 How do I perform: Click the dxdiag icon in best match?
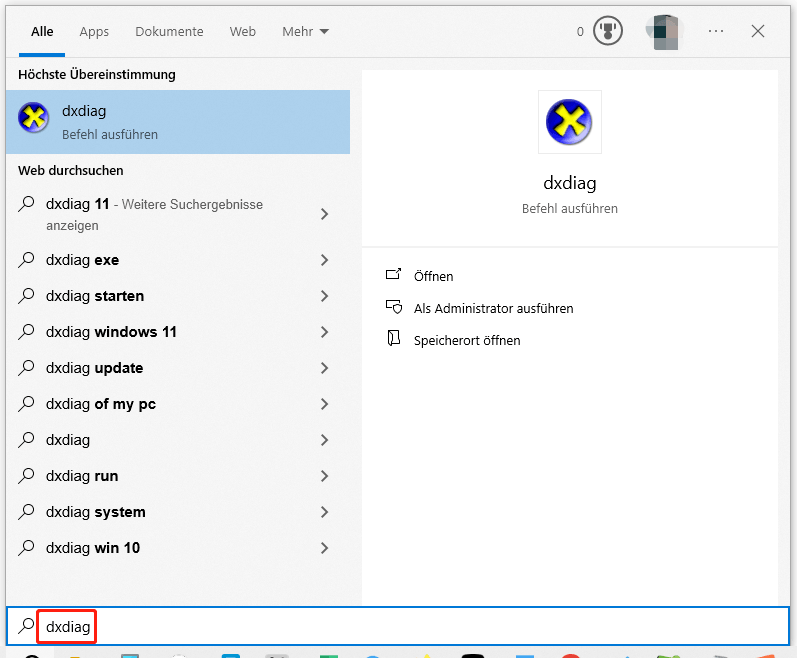point(33,119)
